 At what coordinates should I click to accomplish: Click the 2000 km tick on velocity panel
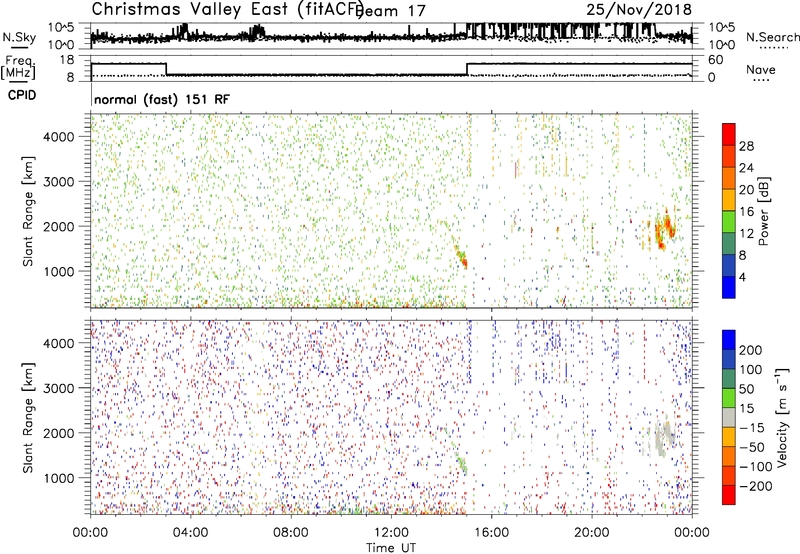pos(59,433)
